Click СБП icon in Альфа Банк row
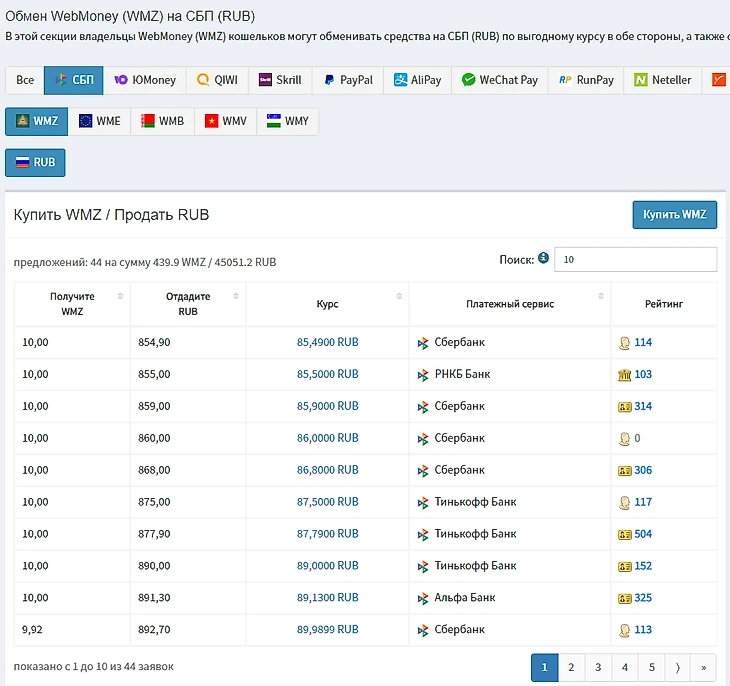 pyautogui.click(x=423, y=599)
